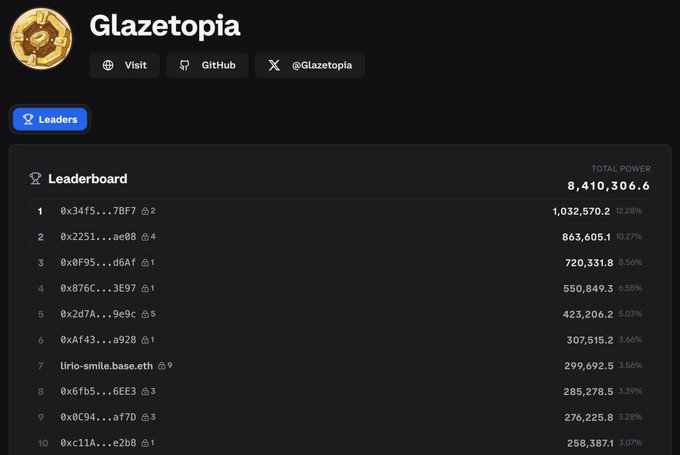Click the trophy icon in Leaders tab

(27, 119)
